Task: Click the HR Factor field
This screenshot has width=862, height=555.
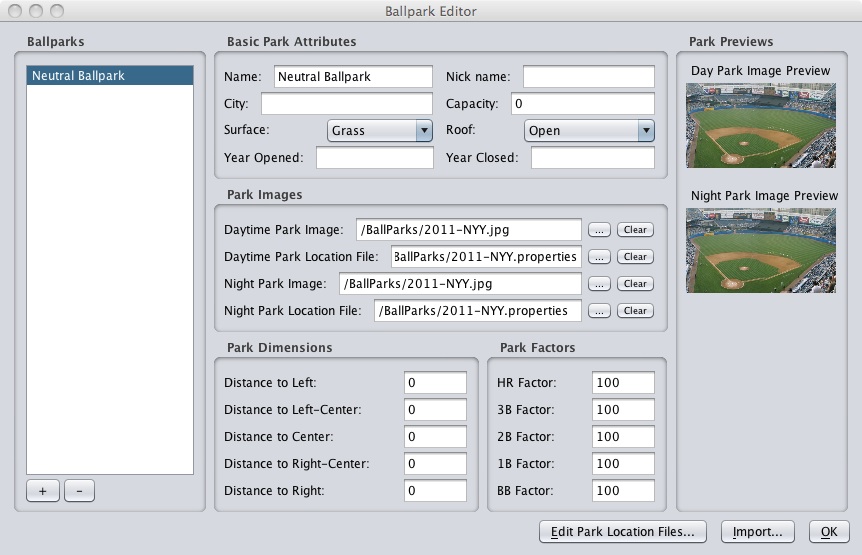Action: (623, 382)
